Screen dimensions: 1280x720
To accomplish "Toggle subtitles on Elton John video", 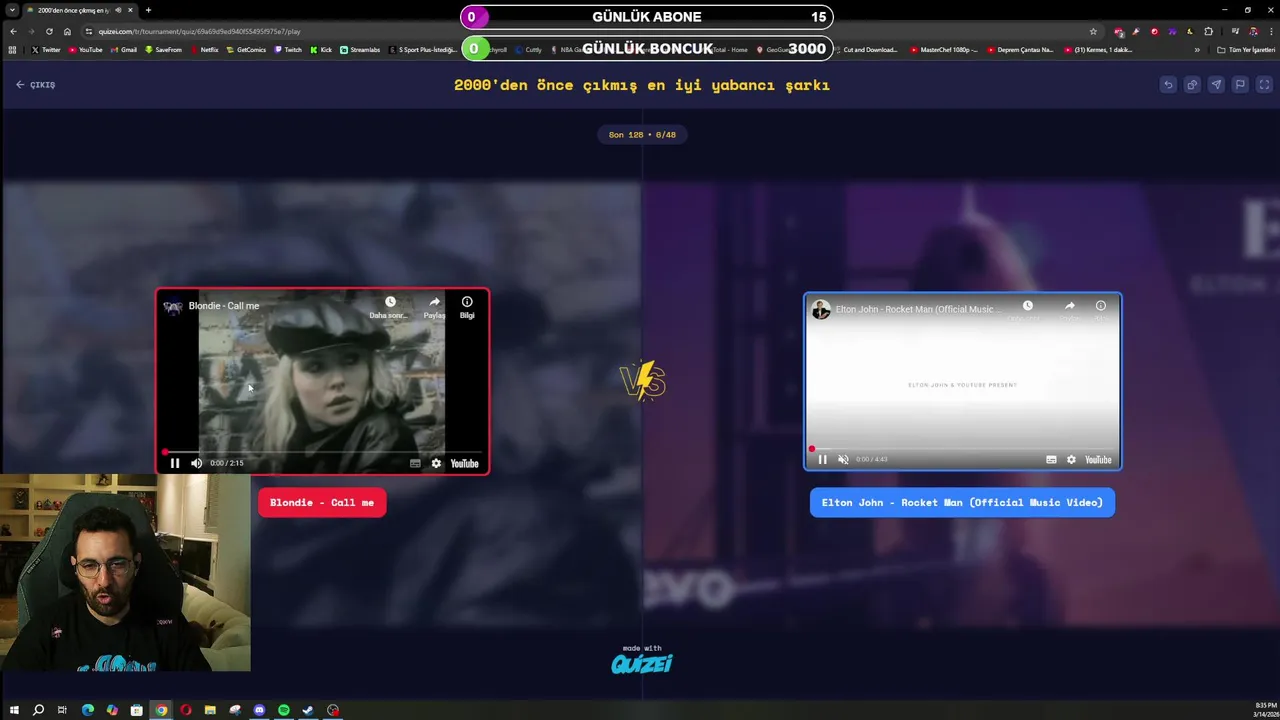I will pos(1051,459).
